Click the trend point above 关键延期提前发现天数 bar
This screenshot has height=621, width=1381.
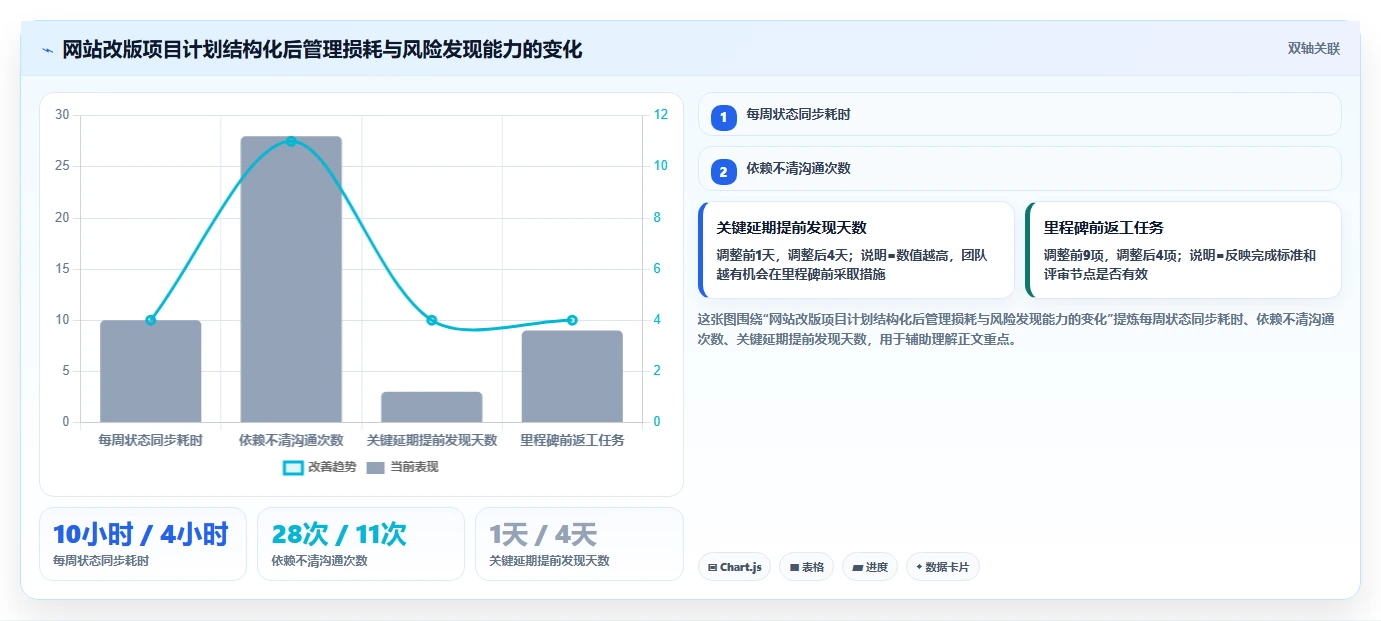[432, 320]
